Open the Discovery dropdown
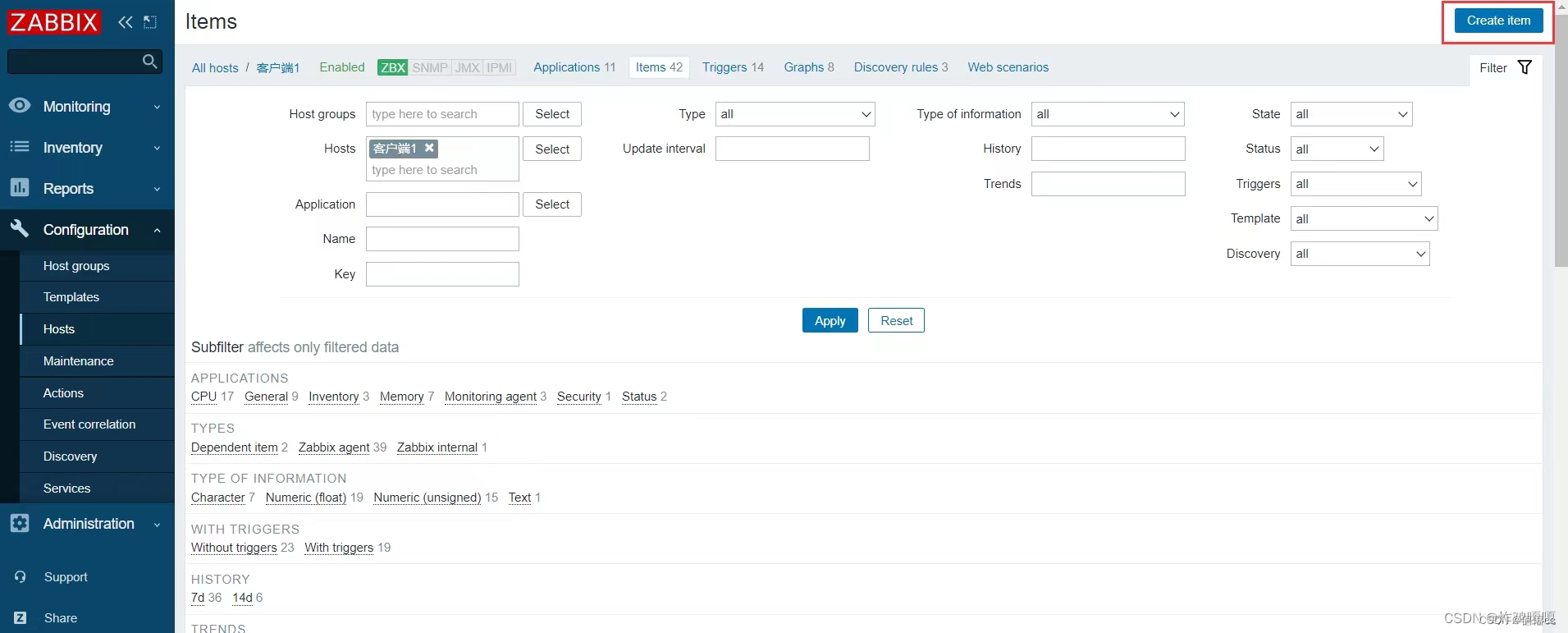 1360,254
